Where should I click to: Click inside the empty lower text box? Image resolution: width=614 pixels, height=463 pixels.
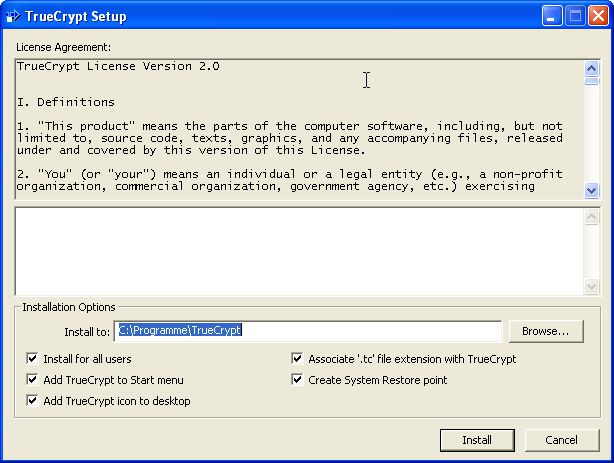300,251
